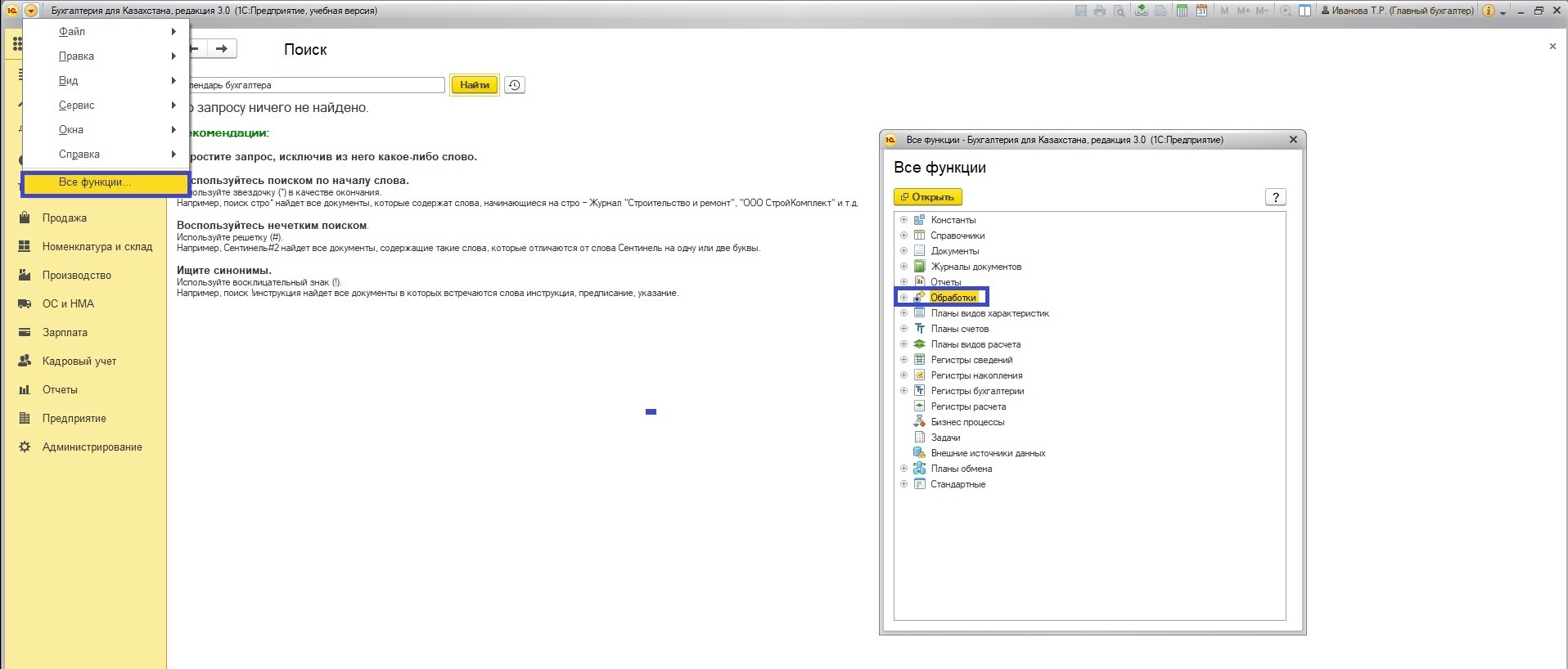1568x669 pixels.
Task: Open the Администрирование section
Action: point(80,447)
